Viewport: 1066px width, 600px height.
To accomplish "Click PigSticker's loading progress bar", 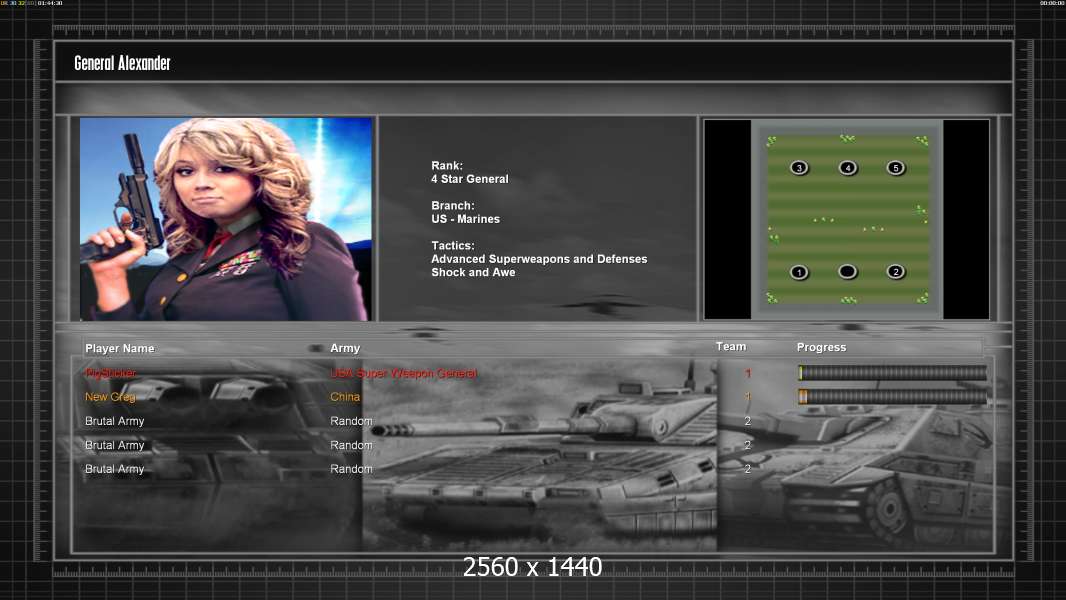I will click(x=893, y=372).
